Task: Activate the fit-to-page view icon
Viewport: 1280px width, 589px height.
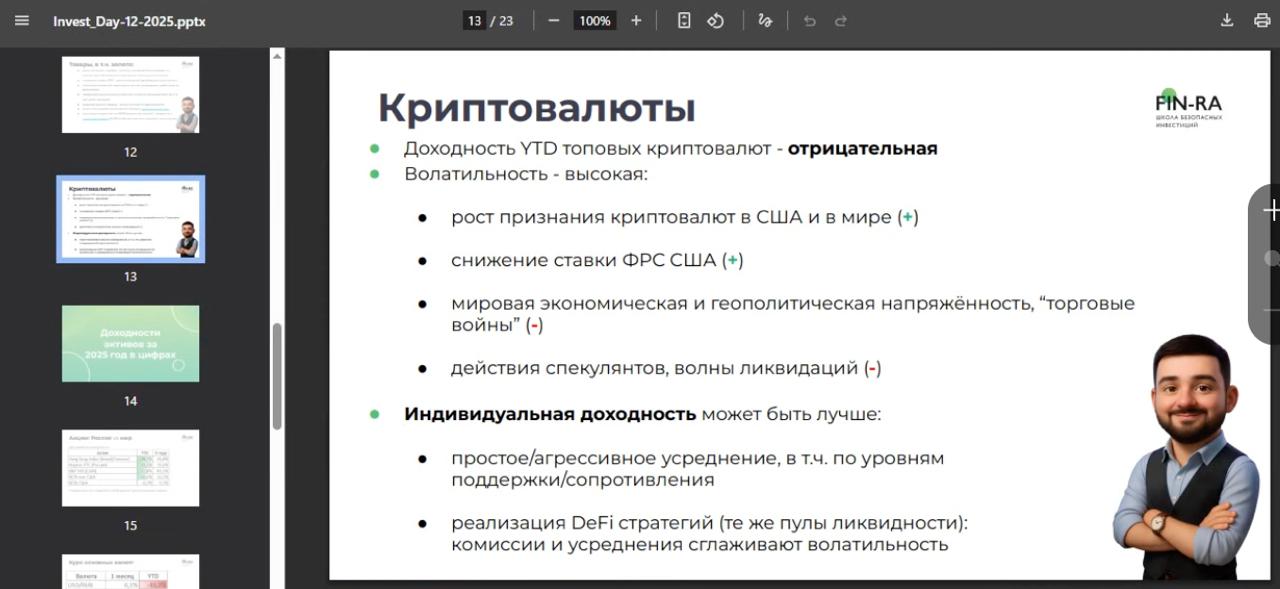Action: [684, 20]
